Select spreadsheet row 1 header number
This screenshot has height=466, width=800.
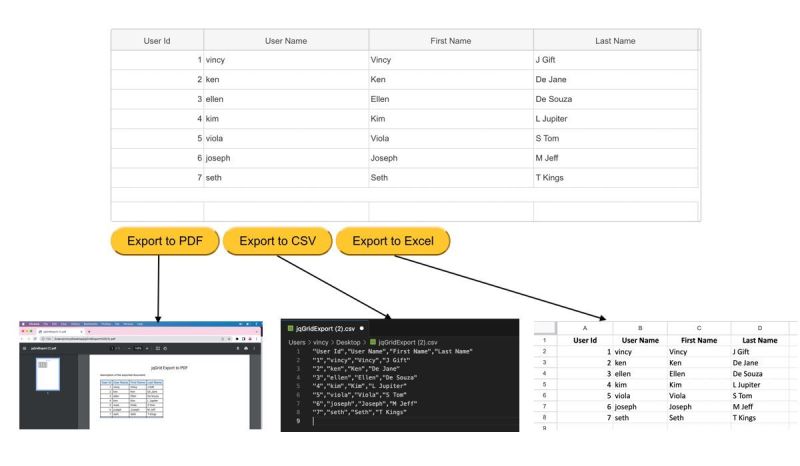pos(544,340)
